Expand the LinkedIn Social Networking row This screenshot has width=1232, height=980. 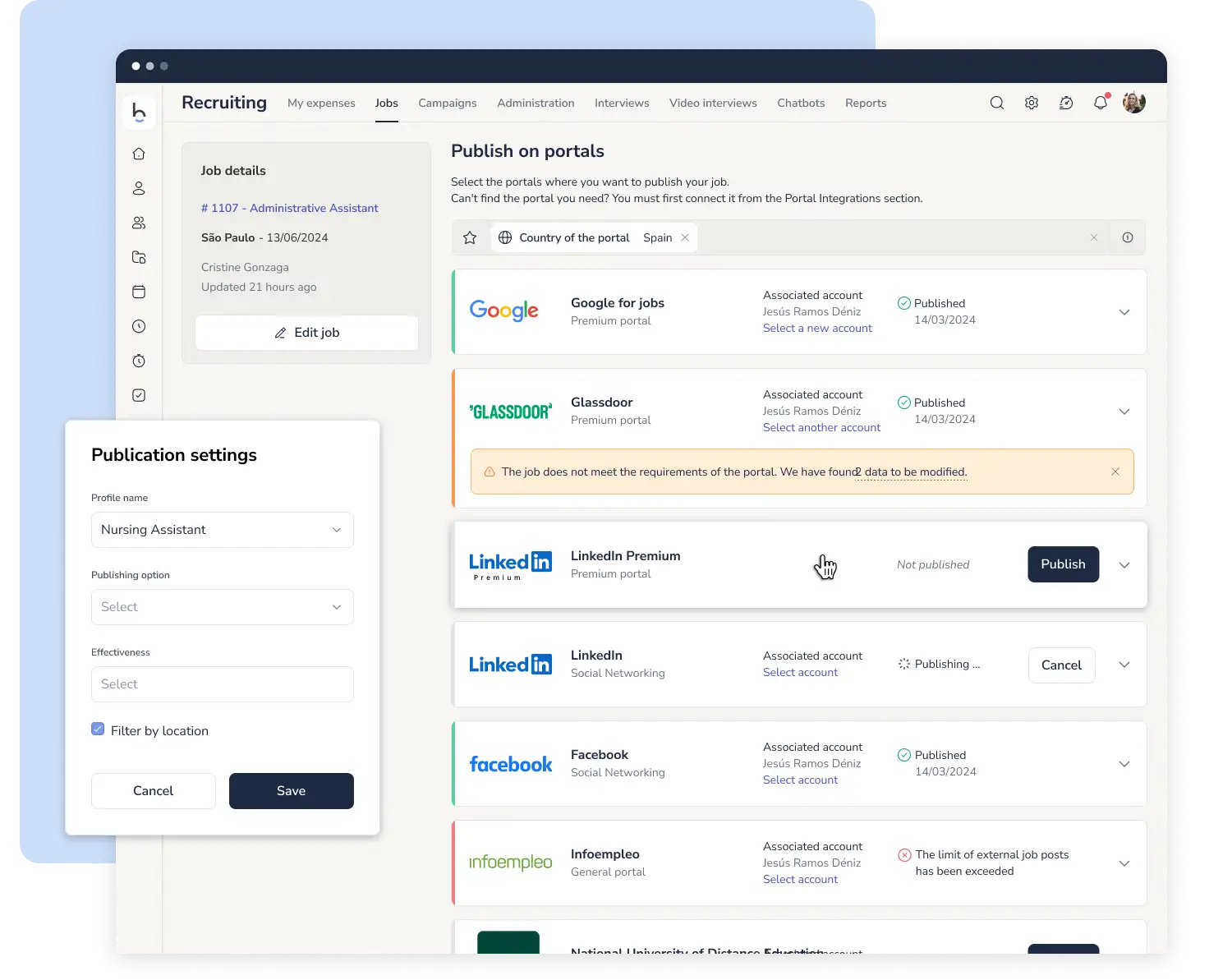[1124, 665]
